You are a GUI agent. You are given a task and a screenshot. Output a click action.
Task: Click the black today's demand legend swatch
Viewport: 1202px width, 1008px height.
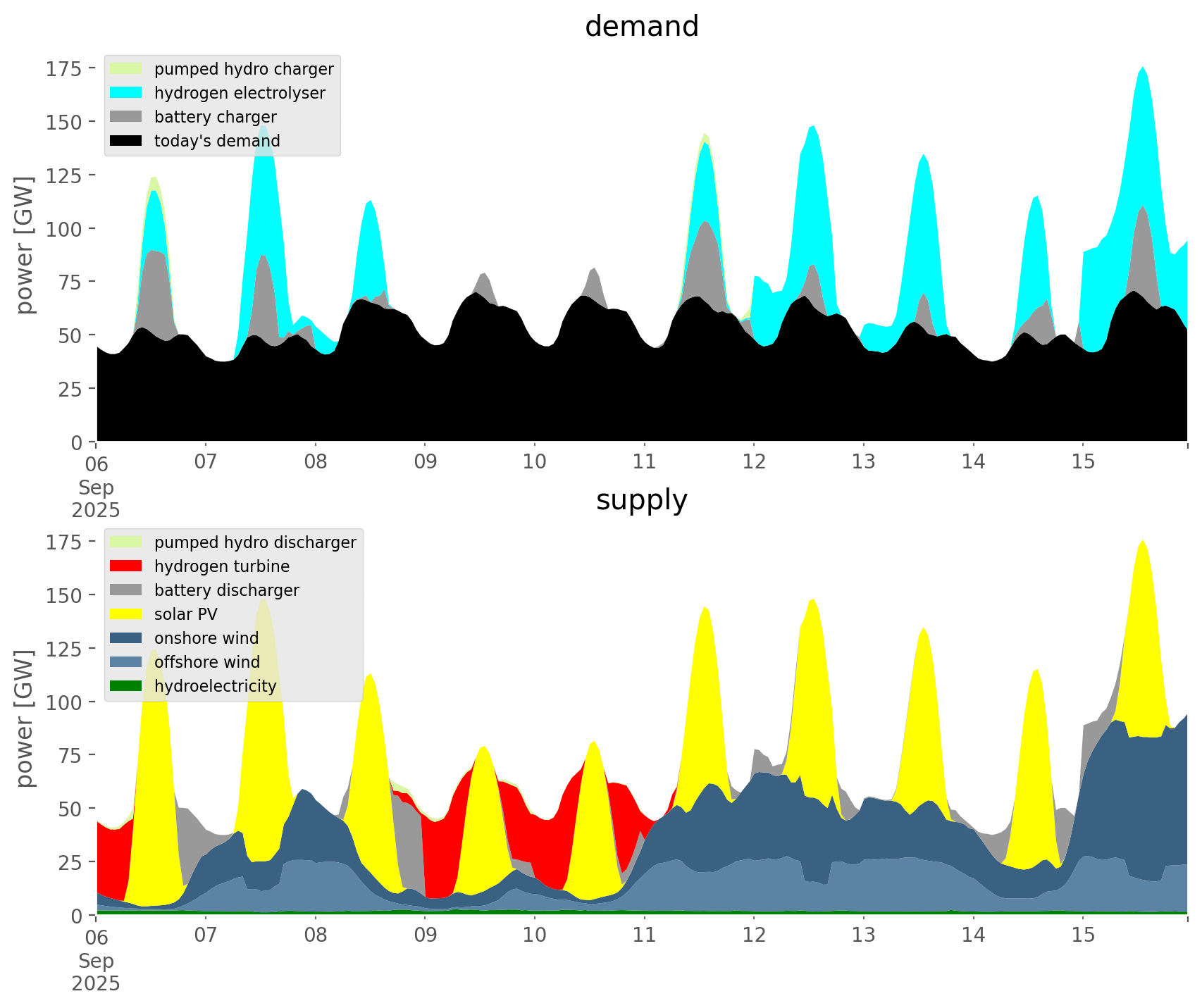click(x=126, y=141)
